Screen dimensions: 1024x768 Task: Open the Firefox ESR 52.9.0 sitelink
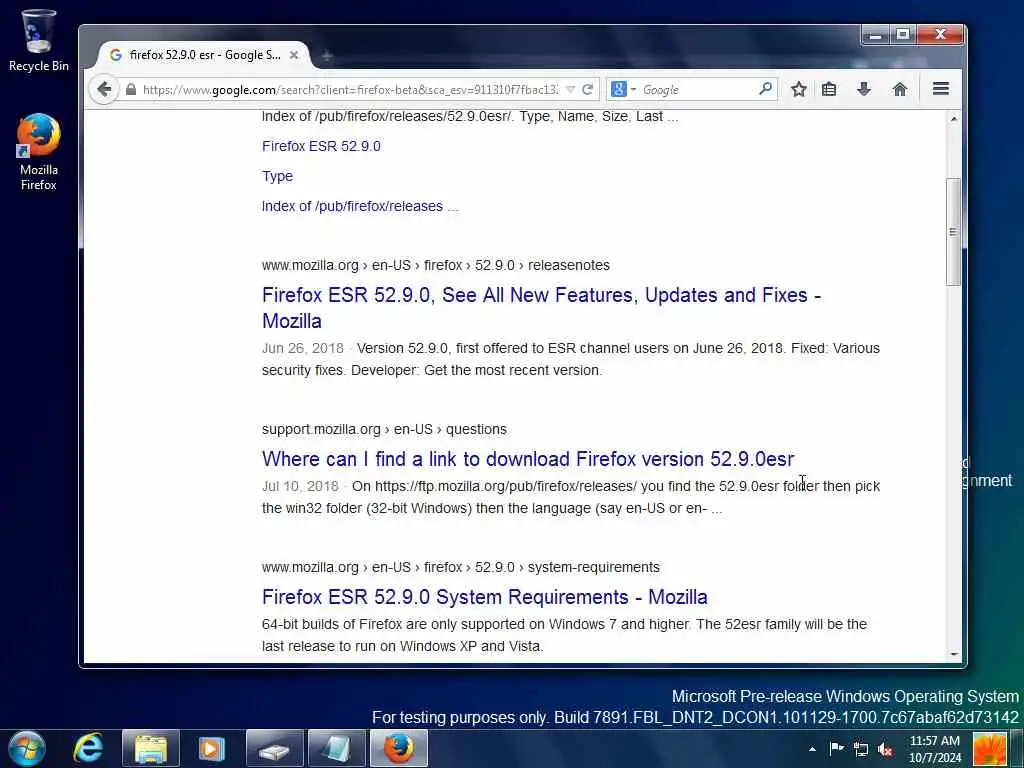tap(321, 146)
